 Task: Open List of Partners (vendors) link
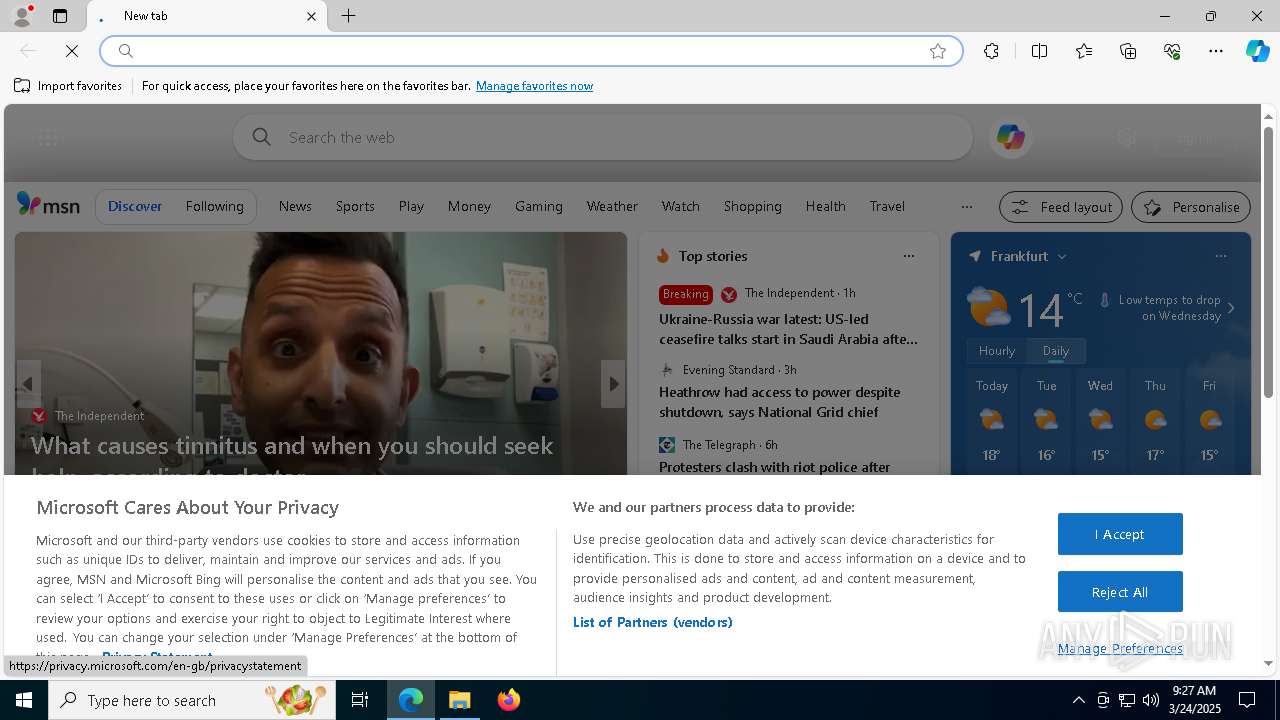coord(652,622)
